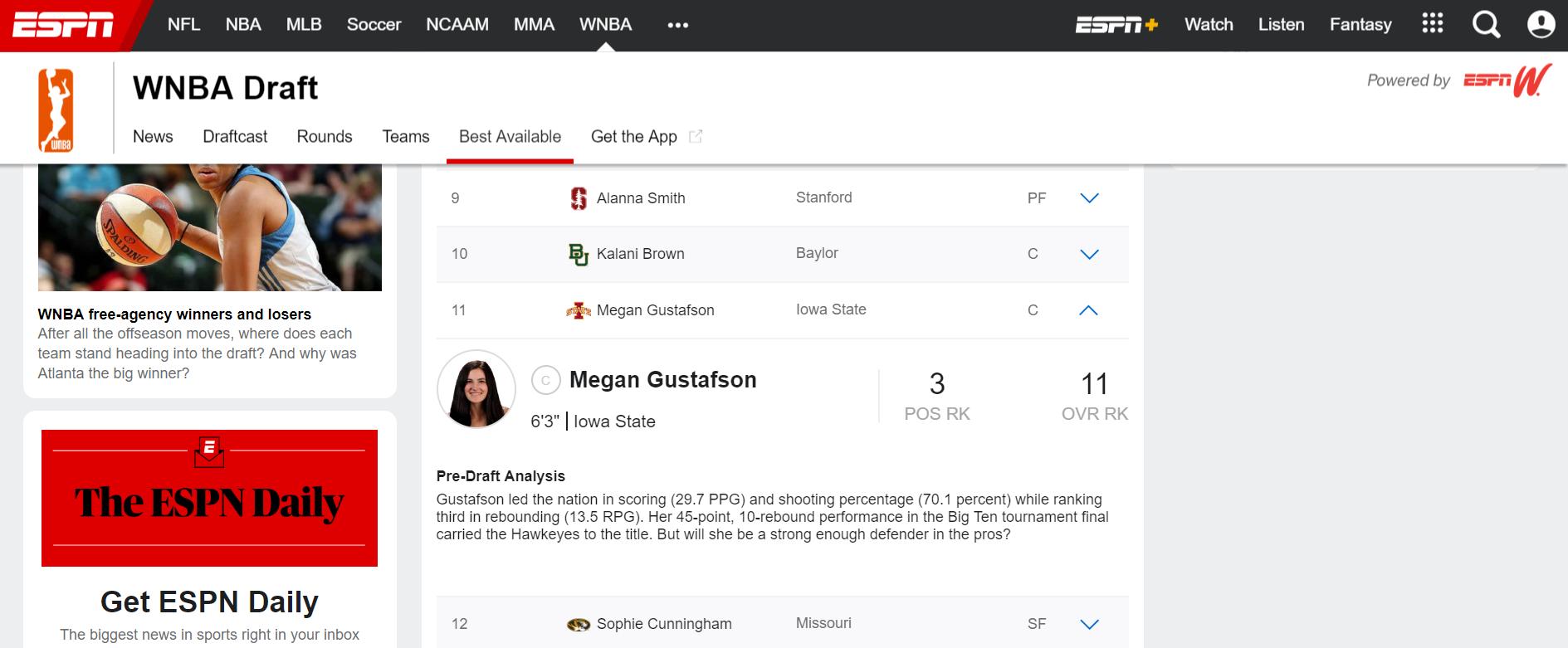Click the Missouri team logo
The width and height of the screenshot is (1568, 648).
pyautogui.click(x=579, y=624)
